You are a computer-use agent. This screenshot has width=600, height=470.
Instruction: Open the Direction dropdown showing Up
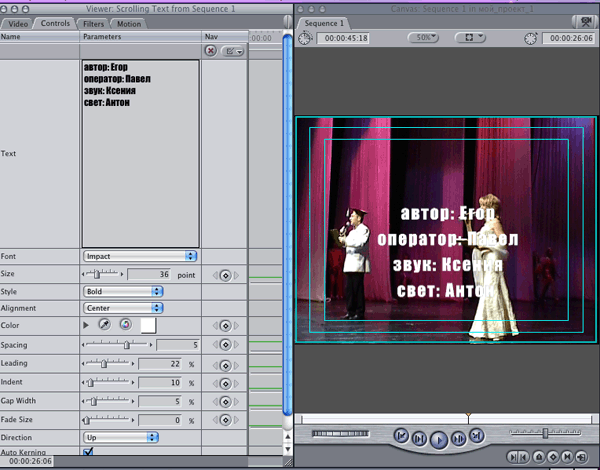(121, 437)
